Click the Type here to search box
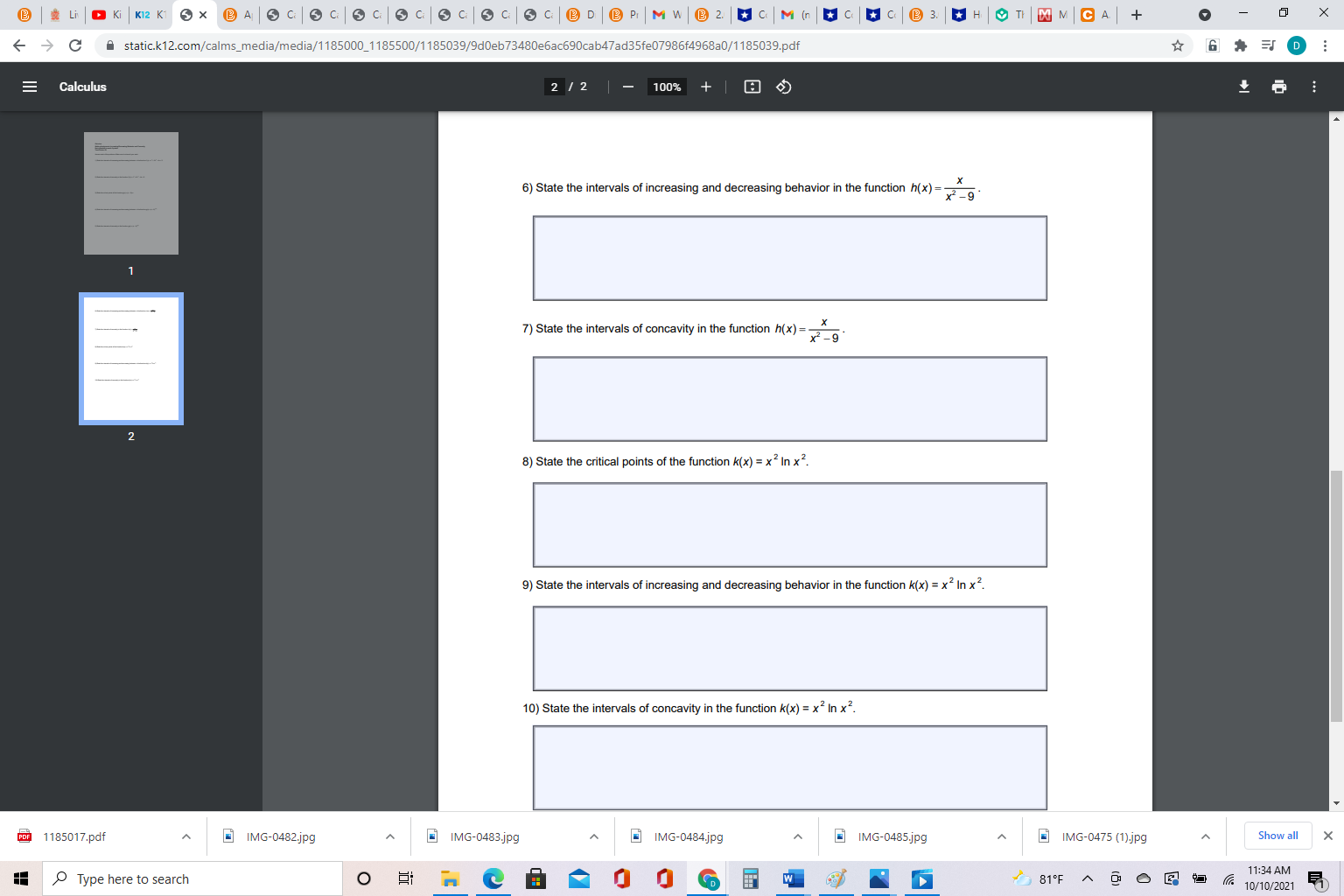Screen dimensions: 1344x896 pos(192,878)
